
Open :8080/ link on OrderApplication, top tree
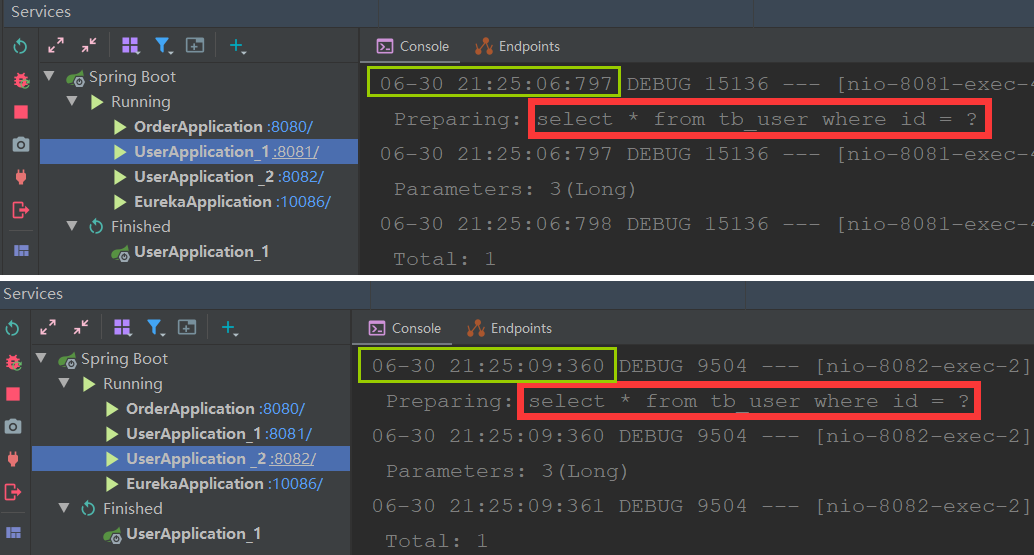290,127
